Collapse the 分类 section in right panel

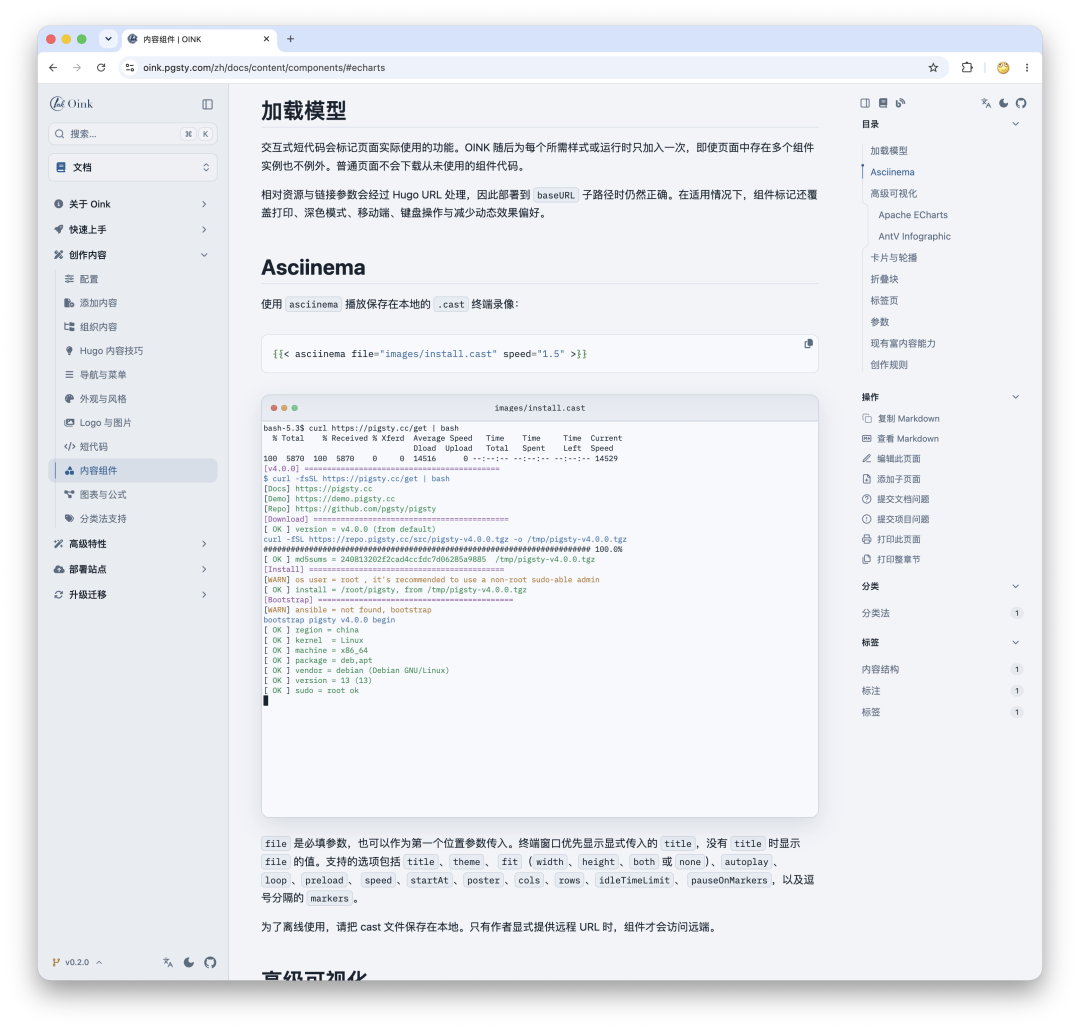1015,586
